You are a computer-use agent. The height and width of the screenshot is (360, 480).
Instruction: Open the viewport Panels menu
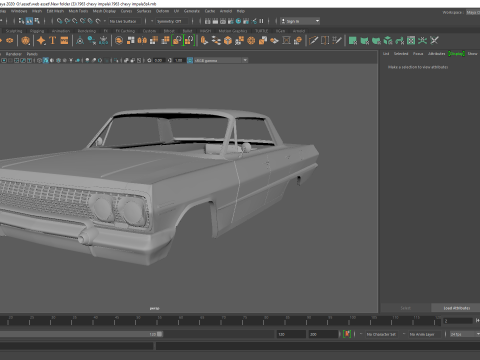point(32,54)
